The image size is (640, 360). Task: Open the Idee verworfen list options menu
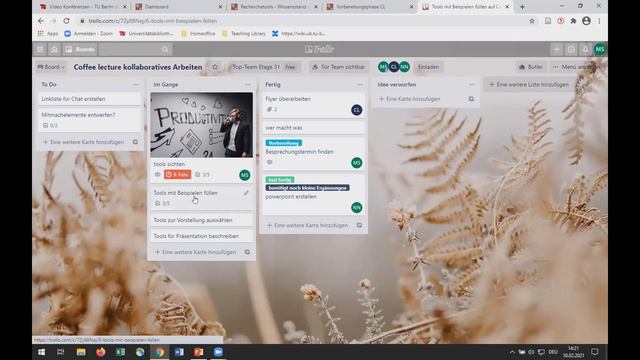click(472, 84)
